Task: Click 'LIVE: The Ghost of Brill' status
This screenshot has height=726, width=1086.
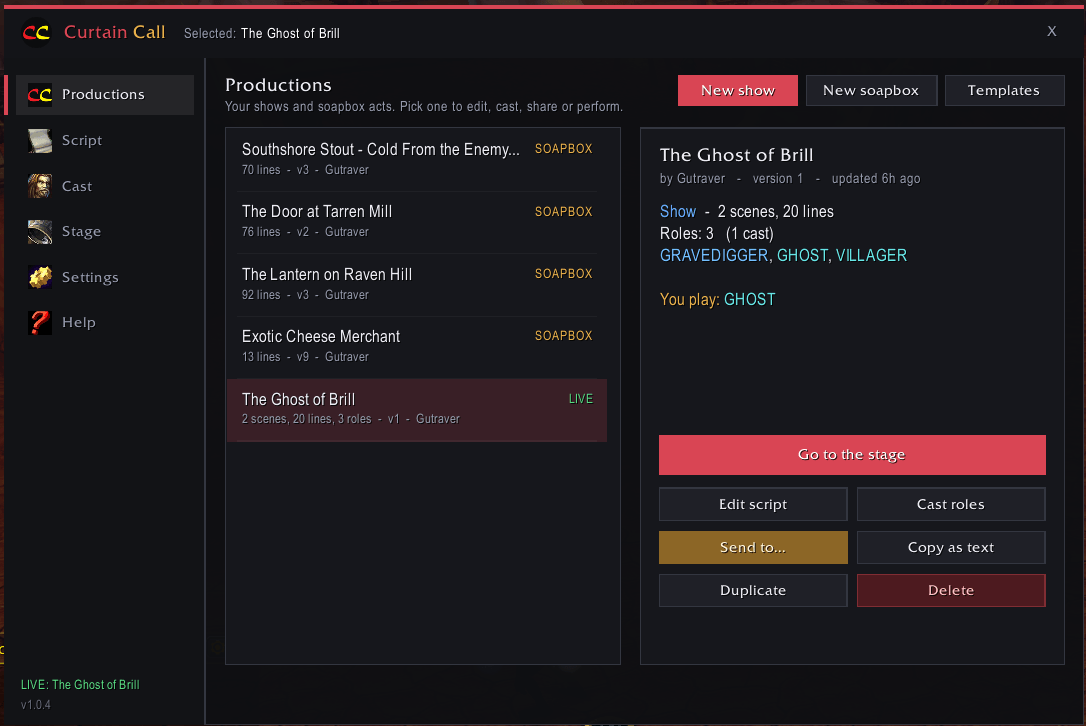Action: click(x=80, y=685)
